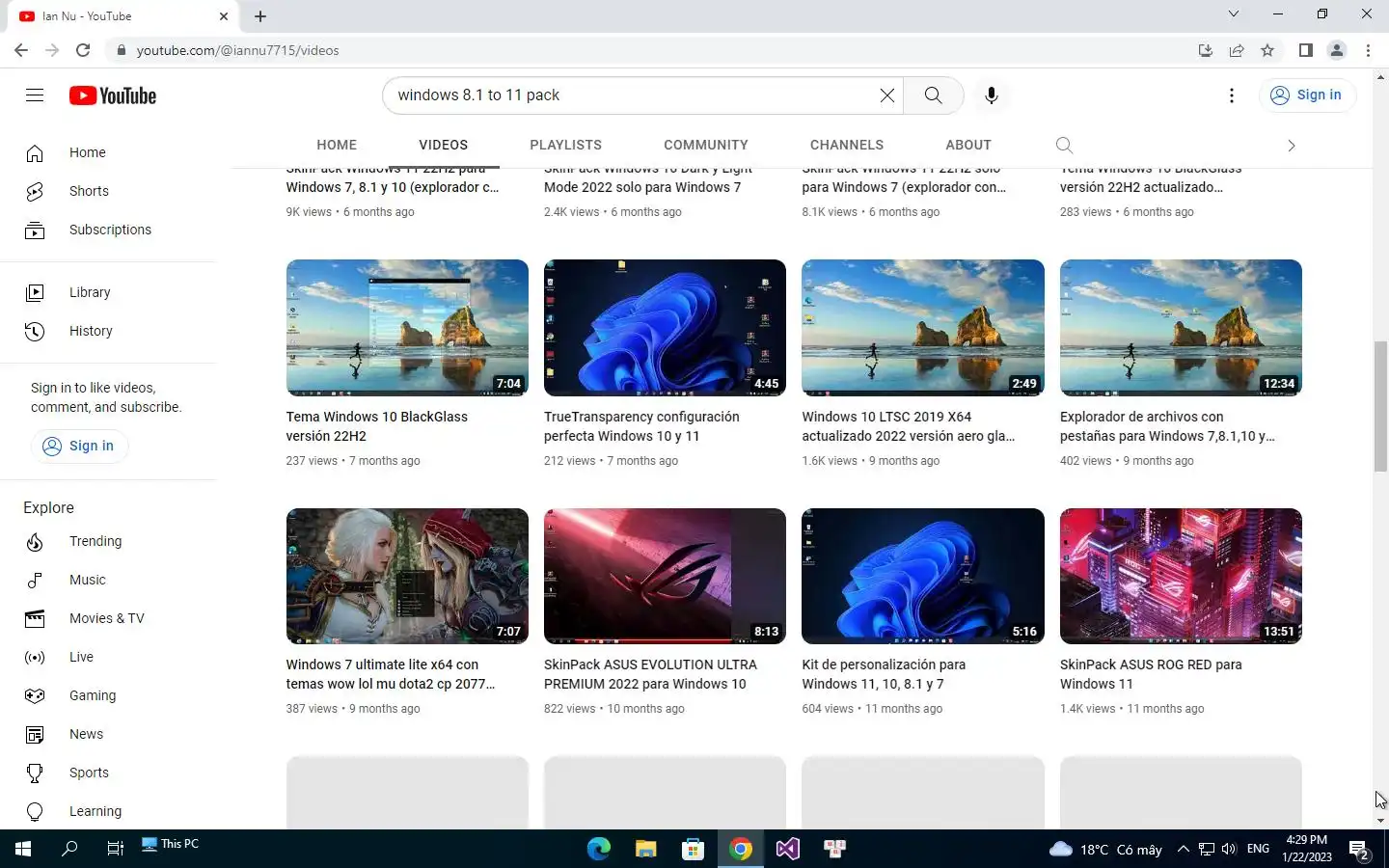This screenshot has width=1389, height=868.
Task: Switch to the HOME channel tab
Action: 337,145
